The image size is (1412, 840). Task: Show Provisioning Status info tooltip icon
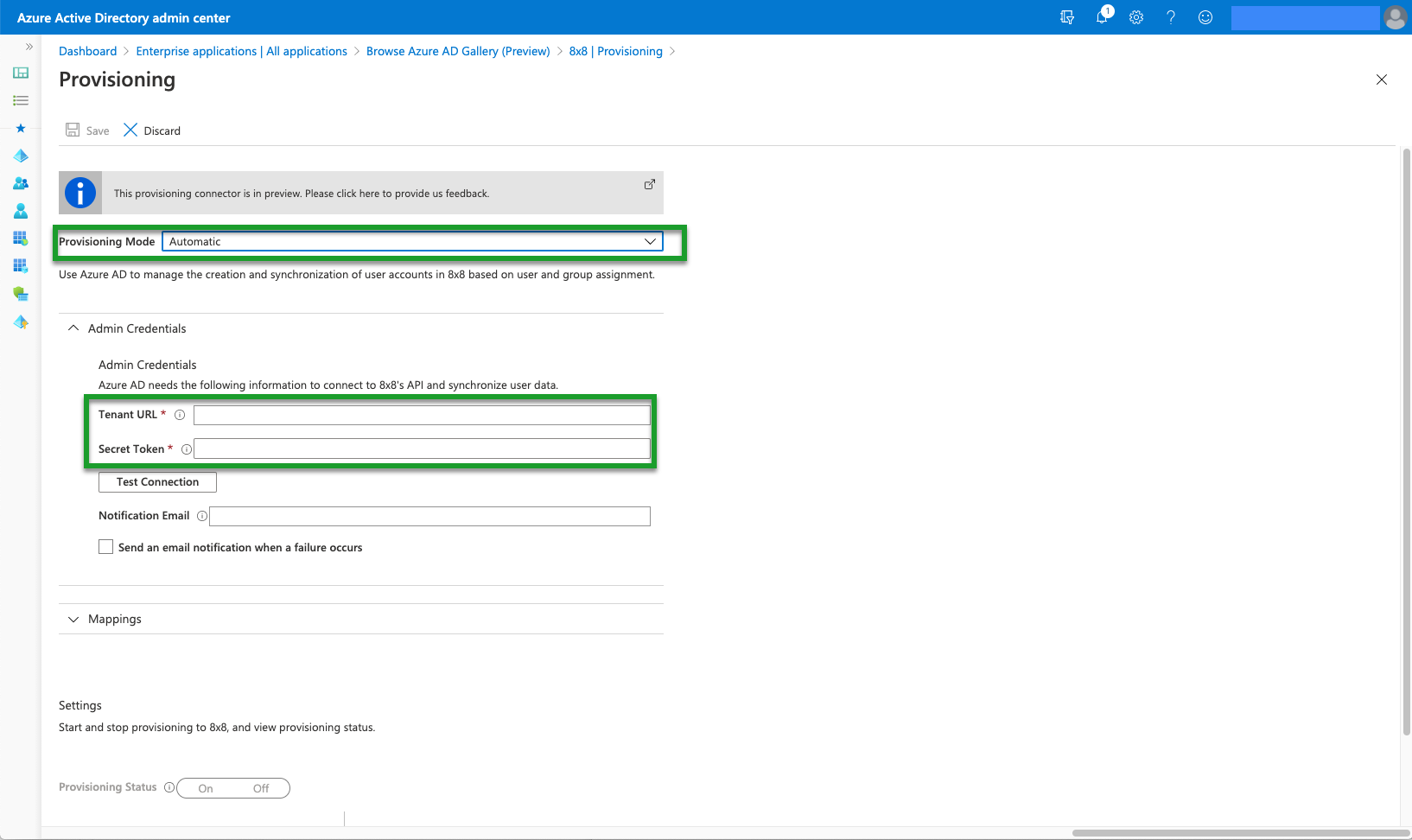169,787
